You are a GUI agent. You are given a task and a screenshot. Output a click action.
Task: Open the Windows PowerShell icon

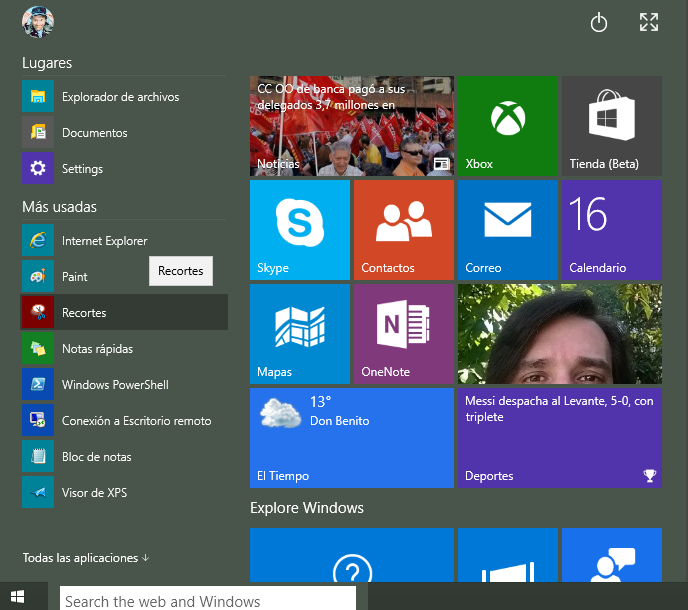38,384
